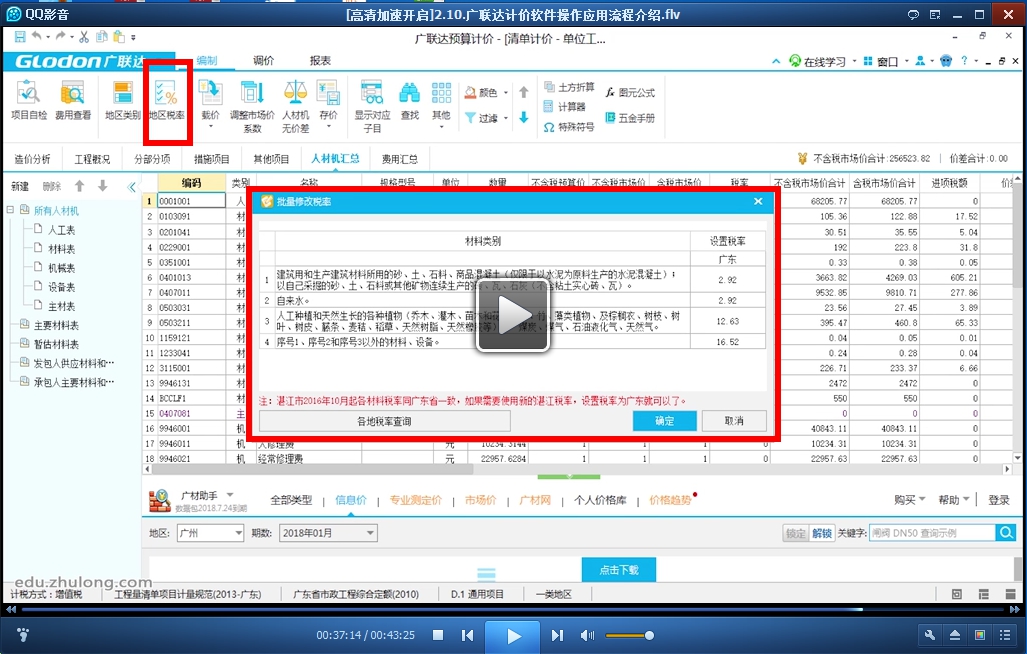Collapse left panel with double chevron
Image resolution: width=1027 pixels, height=654 pixels.
pyautogui.click(x=132, y=187)
